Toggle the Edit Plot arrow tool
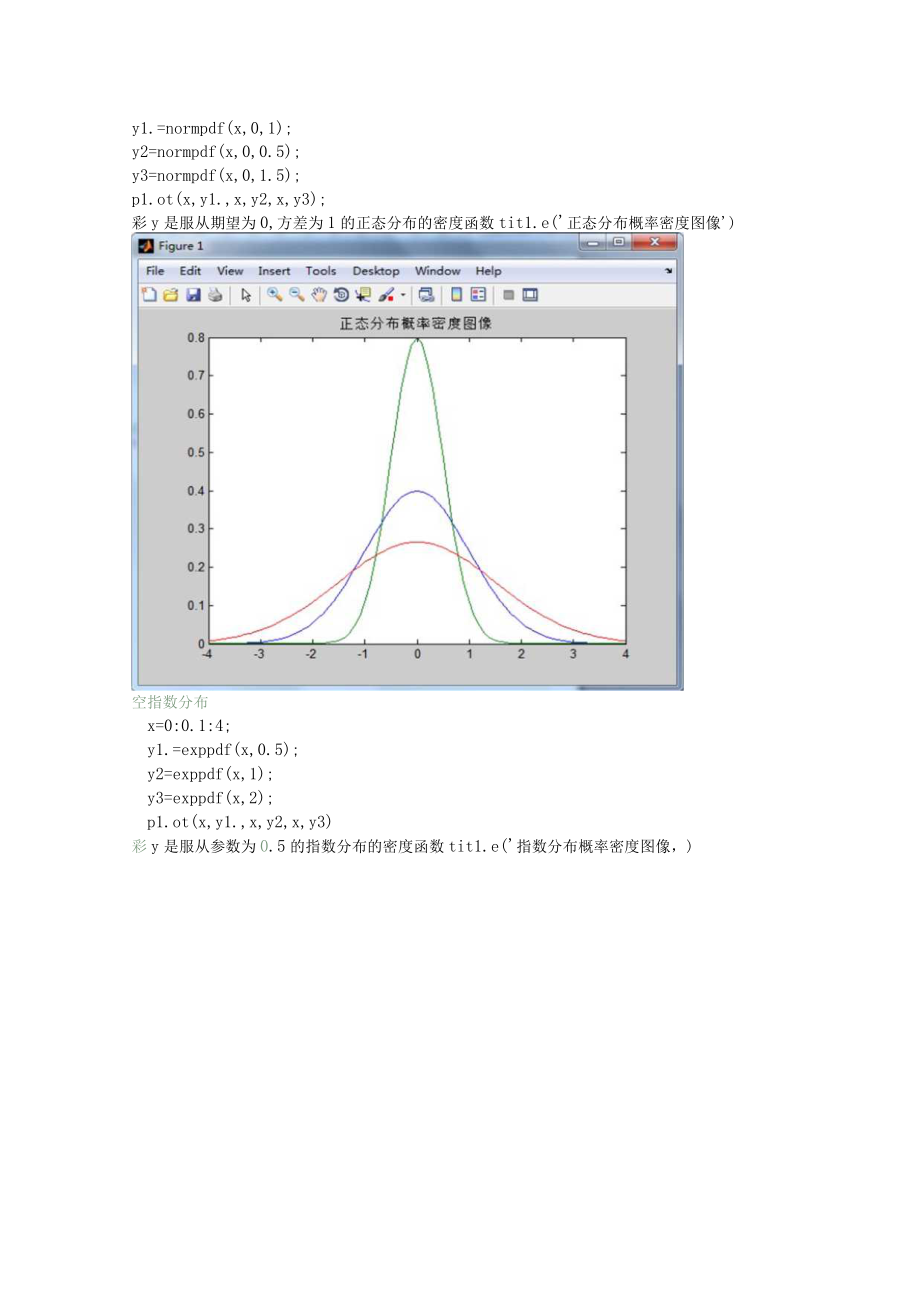The height and width of the screenshot is (1301, 920). 245,294
